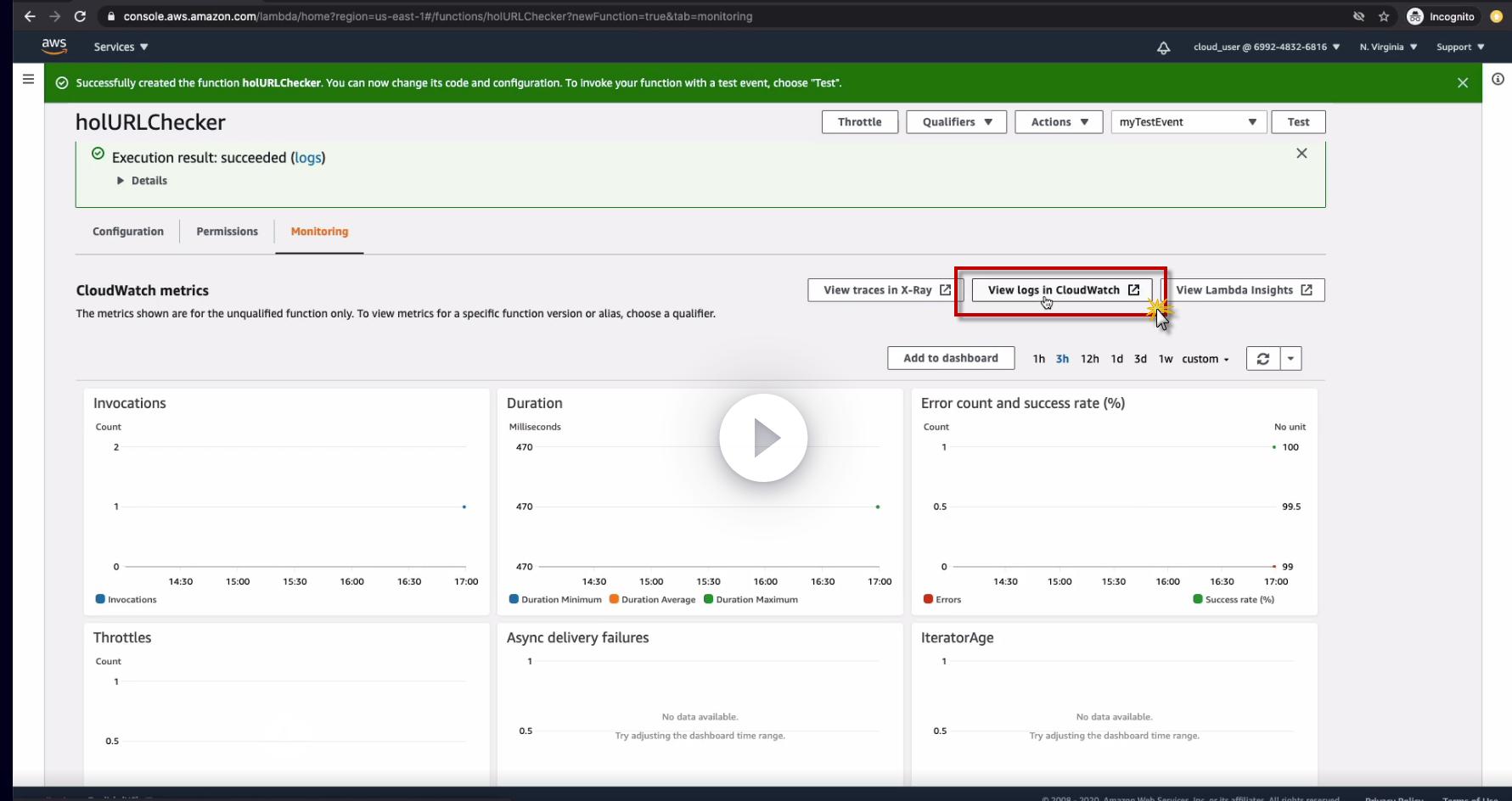1512x801 pixels.
Task: Click the IteratorAge chart title
Action: [x=958, y=637]
